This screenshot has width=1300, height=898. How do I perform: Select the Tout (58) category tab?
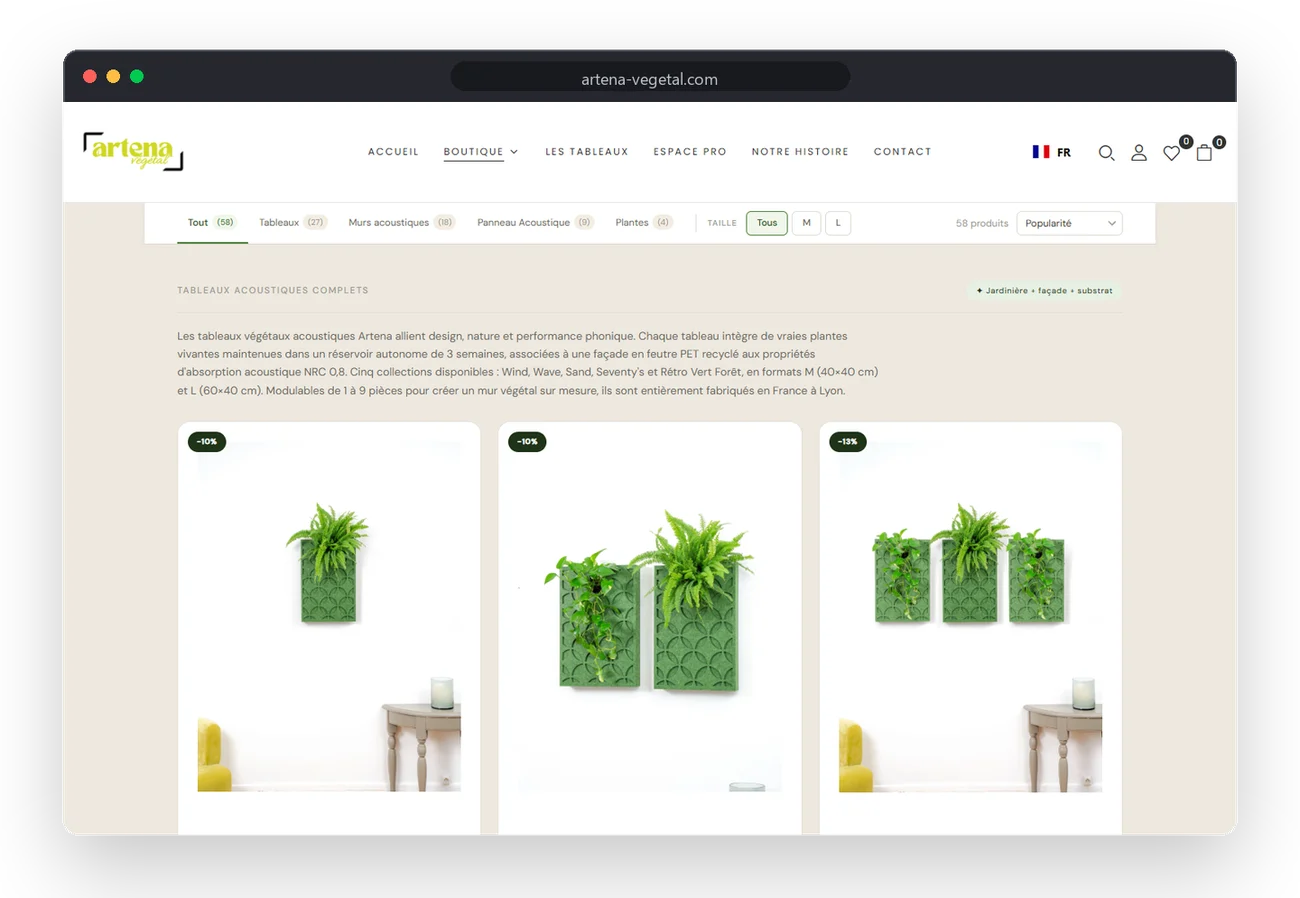point(212,223)
